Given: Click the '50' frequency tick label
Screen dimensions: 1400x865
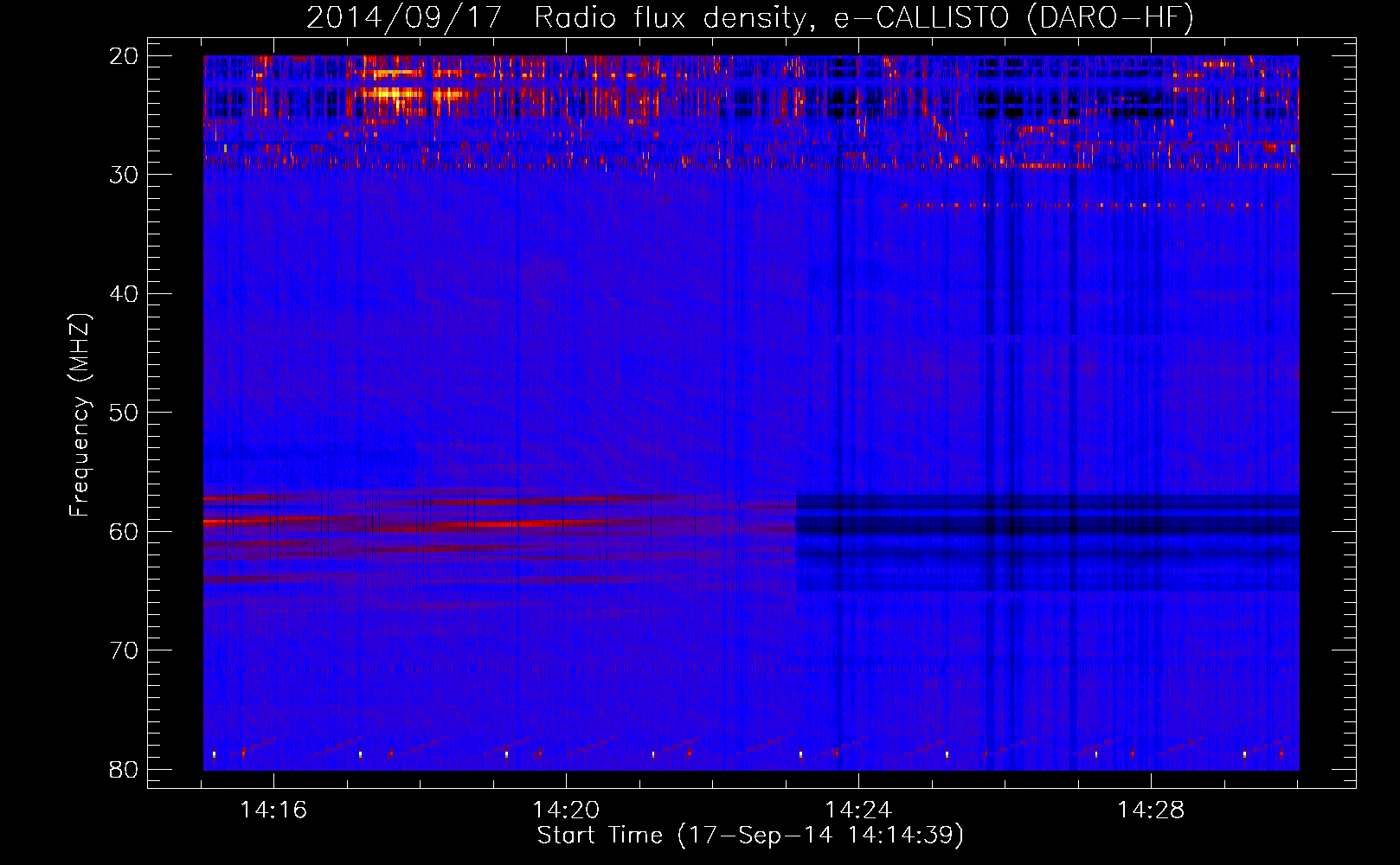Looking at the screenshot, I should tap(125, 413).
